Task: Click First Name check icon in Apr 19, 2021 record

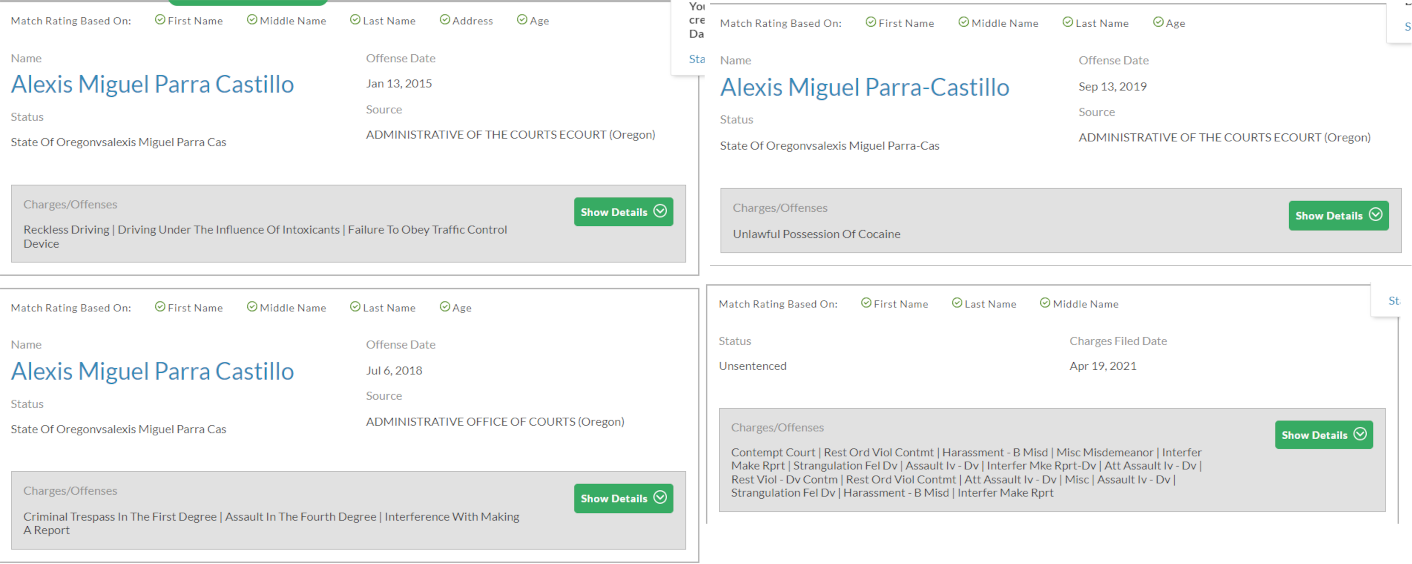Action: [866, 304]
